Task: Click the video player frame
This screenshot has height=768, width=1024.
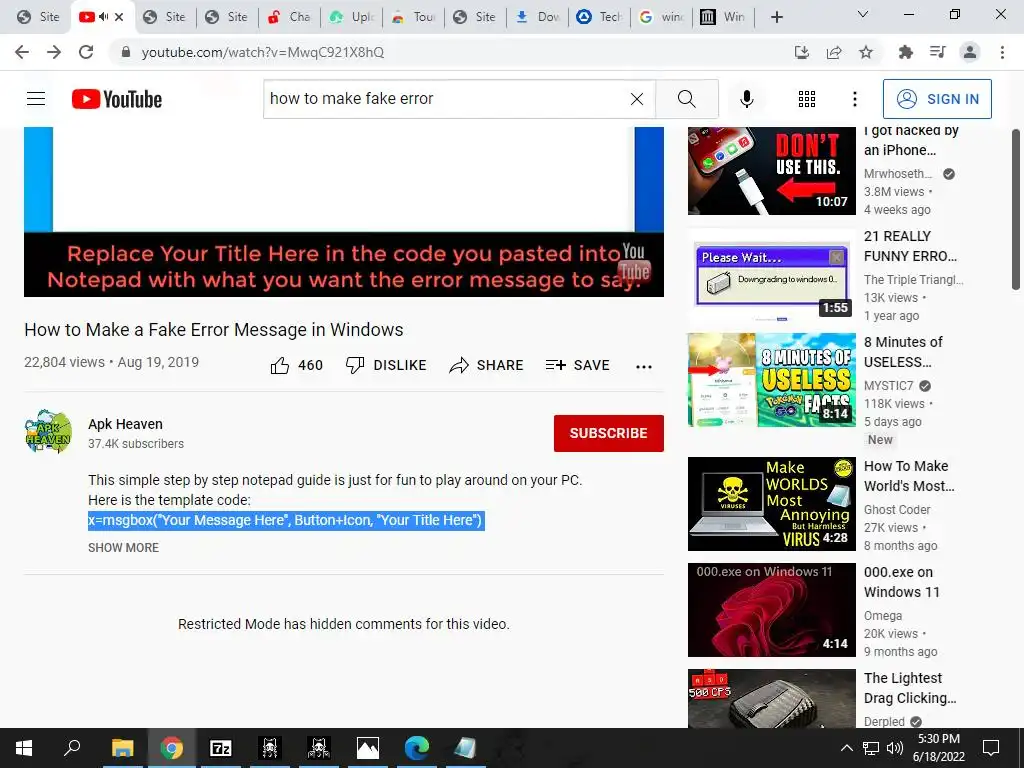Action: [x=344, y=212]
